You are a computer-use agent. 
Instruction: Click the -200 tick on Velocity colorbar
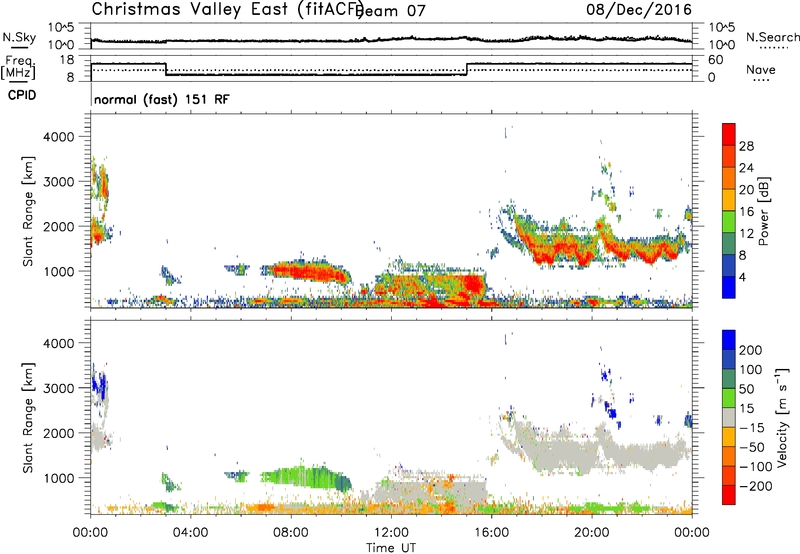[756, 486]
